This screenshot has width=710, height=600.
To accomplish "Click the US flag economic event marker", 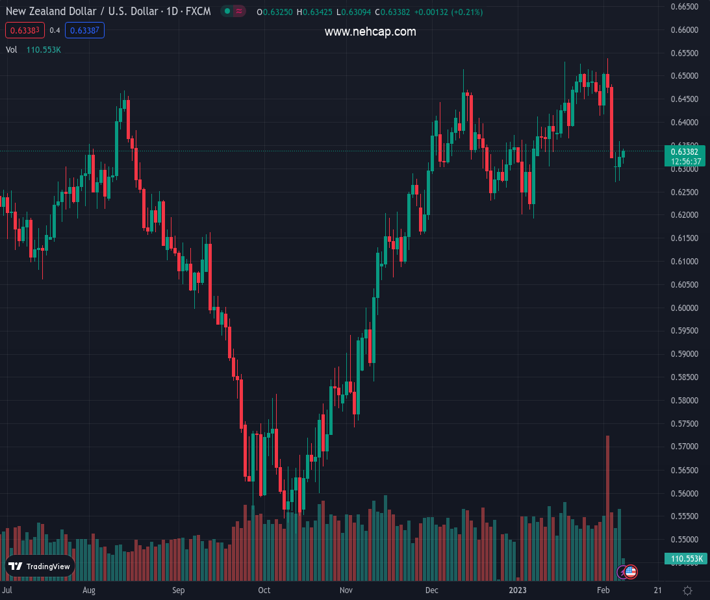I will point(631,572).
